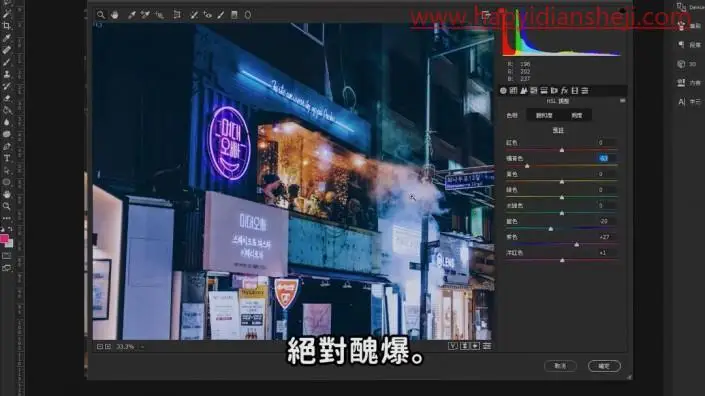This screenshot has height=396, width=705.
Task: Select Photoshop's Type tool
Action: click(7, 158)
